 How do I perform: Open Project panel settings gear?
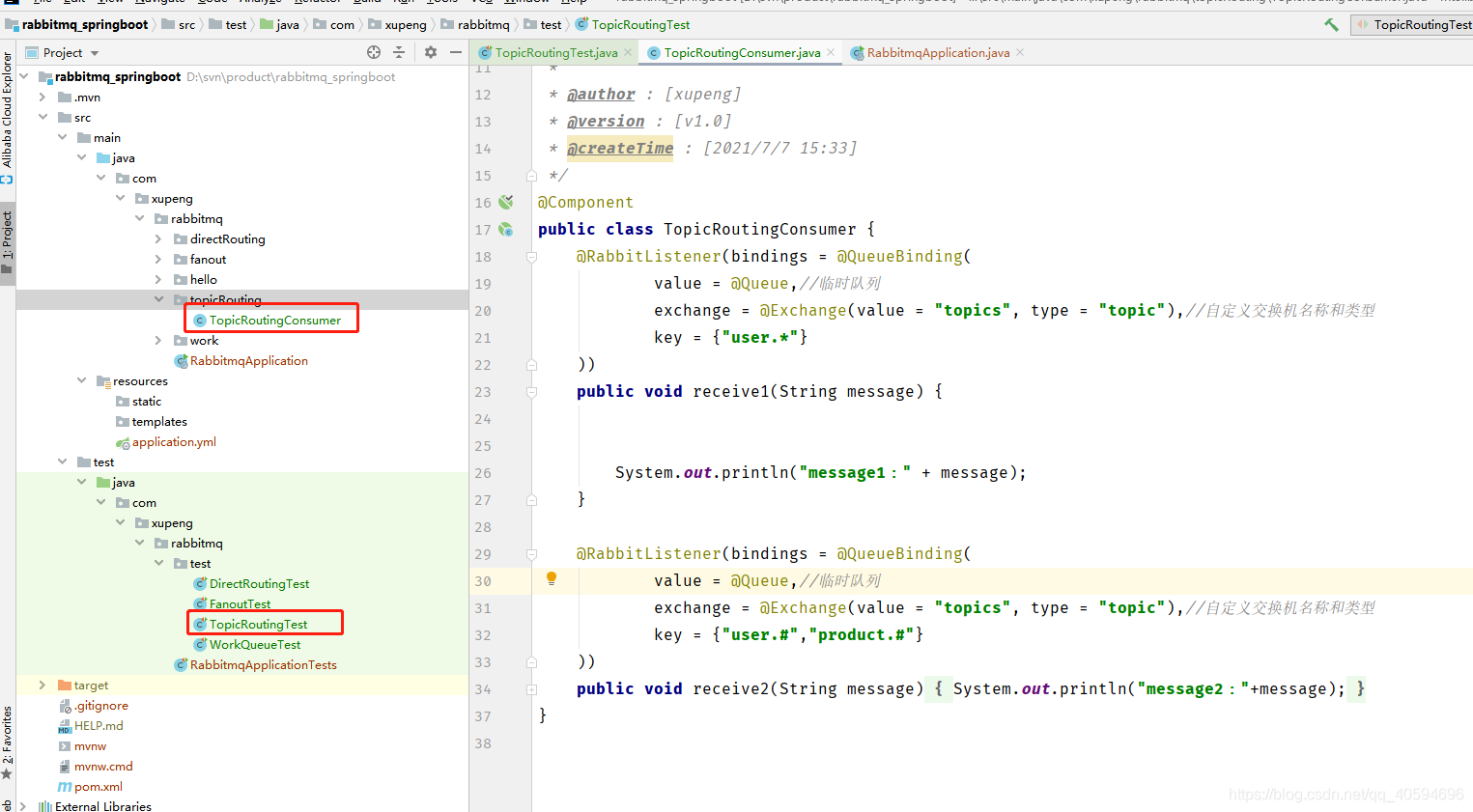coord(431,52)
